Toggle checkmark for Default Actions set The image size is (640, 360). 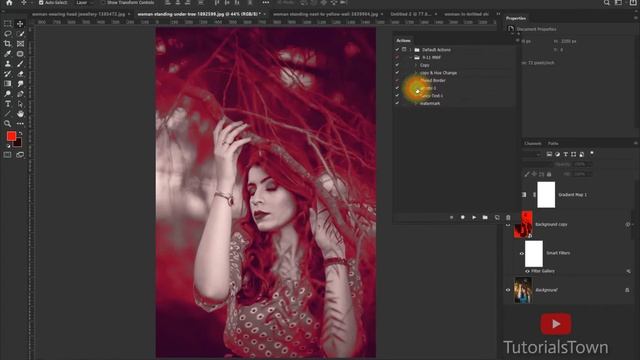(x=397, y=49)
